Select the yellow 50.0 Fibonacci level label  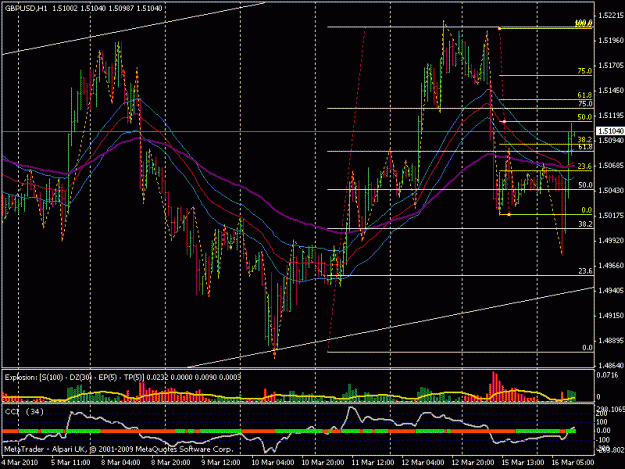click(x=585, y=117)
